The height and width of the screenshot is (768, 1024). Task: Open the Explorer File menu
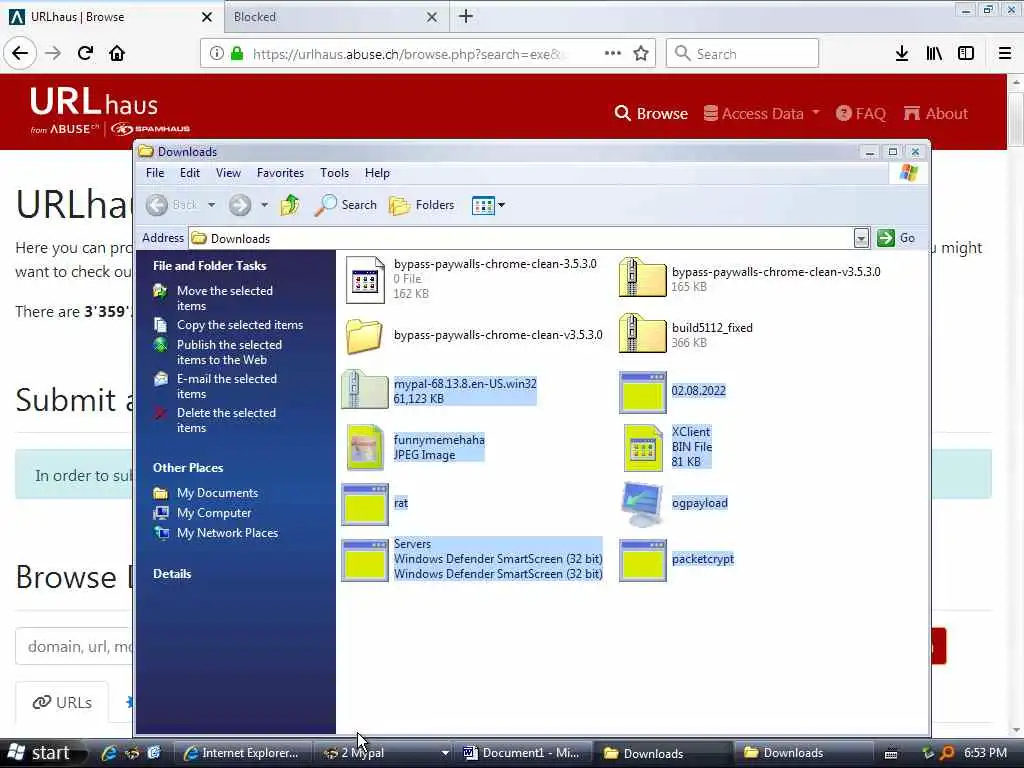click(x=155, y=173)
